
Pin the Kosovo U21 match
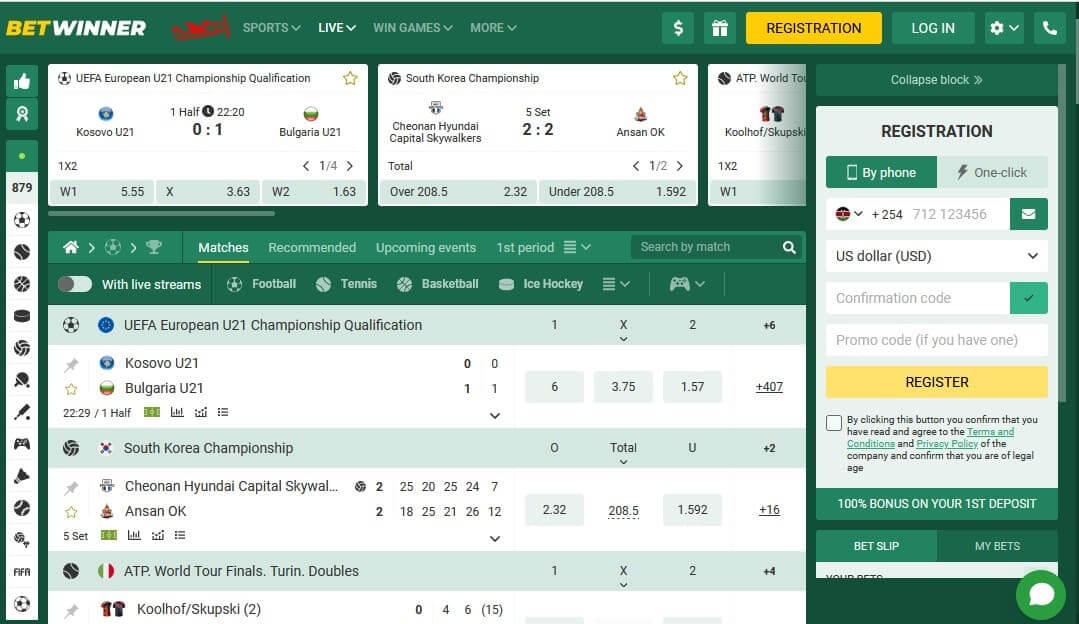(x=71, y=365)
